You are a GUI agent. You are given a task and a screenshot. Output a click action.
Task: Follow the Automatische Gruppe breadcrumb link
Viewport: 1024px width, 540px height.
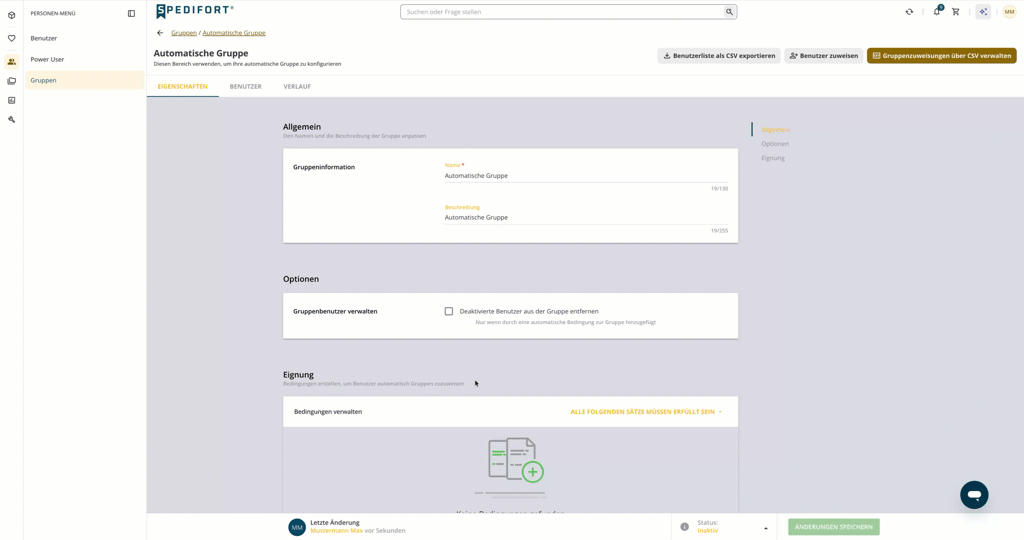coord(234,33)
